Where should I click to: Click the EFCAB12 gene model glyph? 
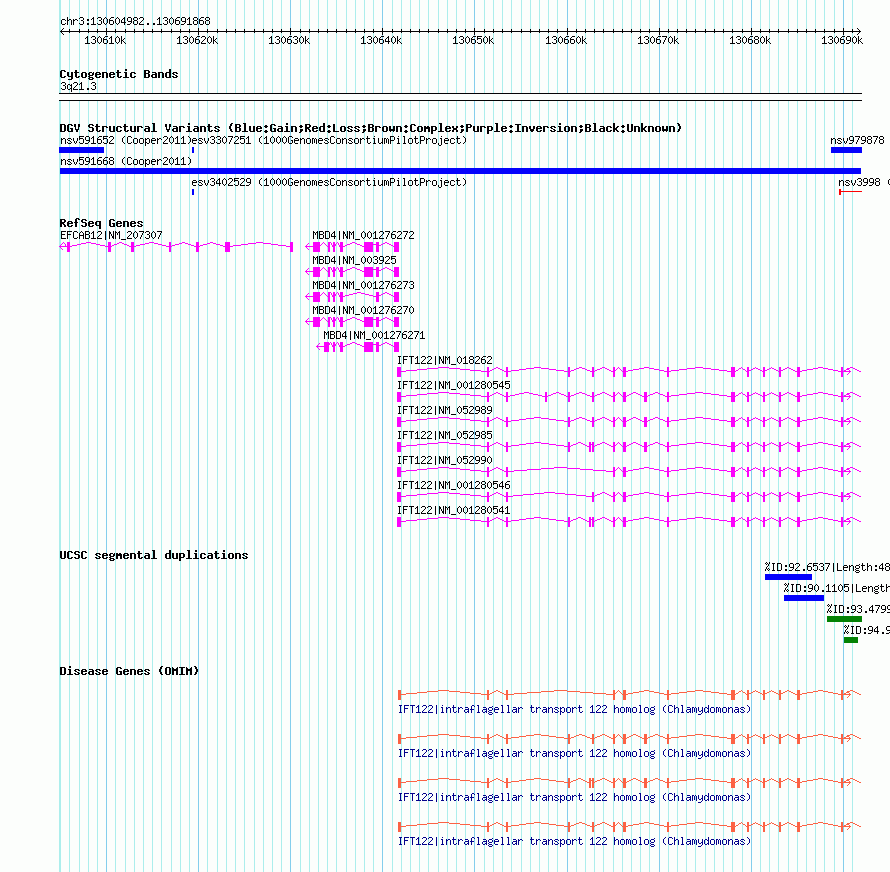pyautogui.click(x=177, y=246)
